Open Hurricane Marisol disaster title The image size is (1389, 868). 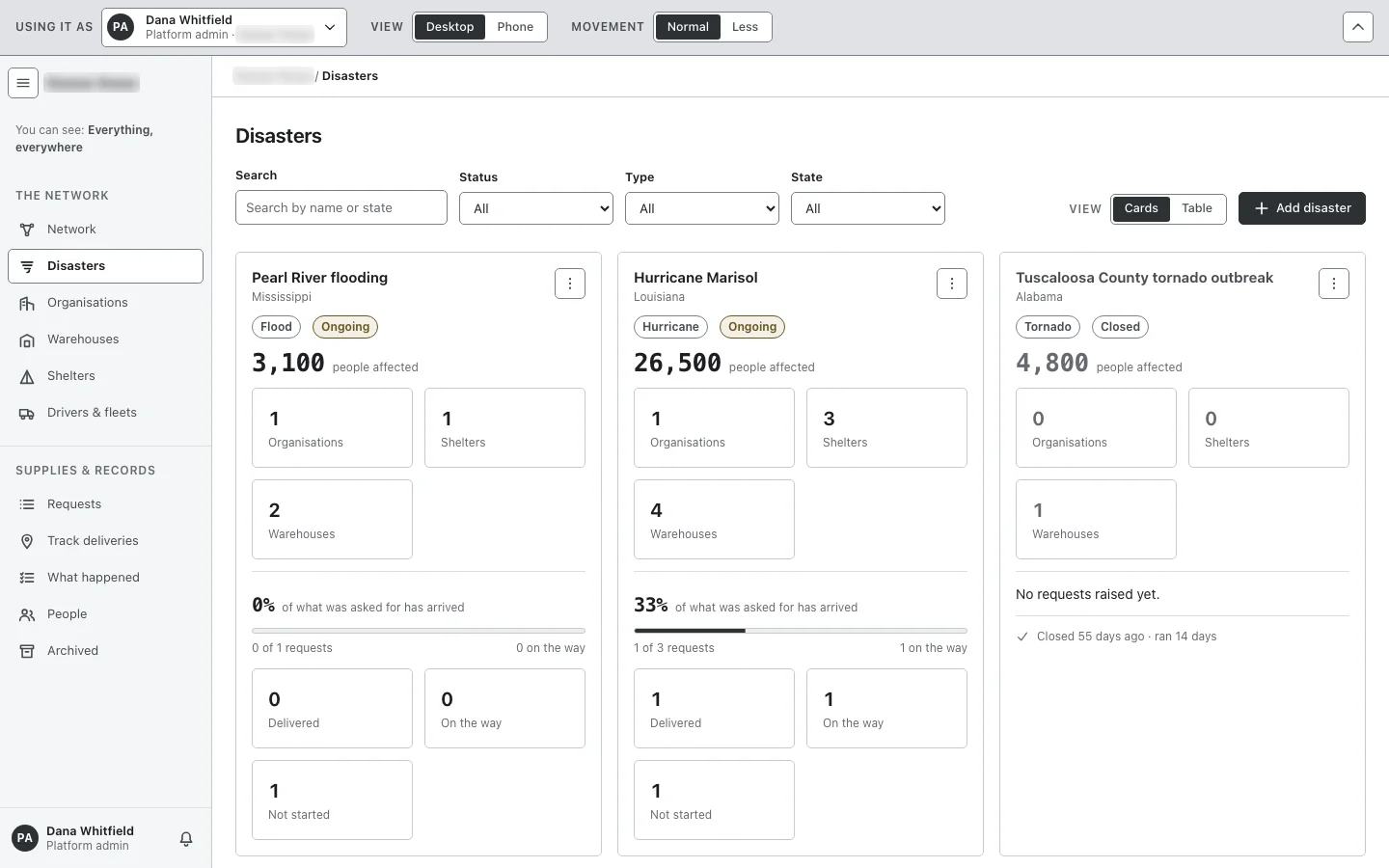coord(695,278)
